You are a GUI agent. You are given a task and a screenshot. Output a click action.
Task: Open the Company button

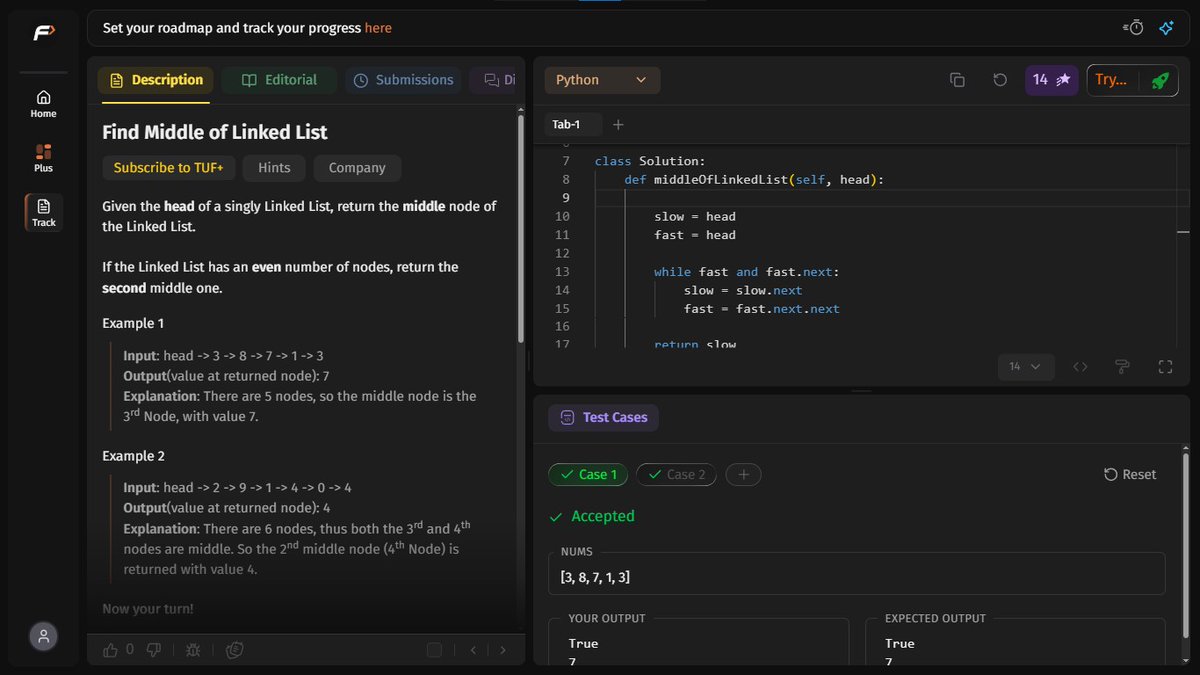pyautogui.click(x=357, y=168)
